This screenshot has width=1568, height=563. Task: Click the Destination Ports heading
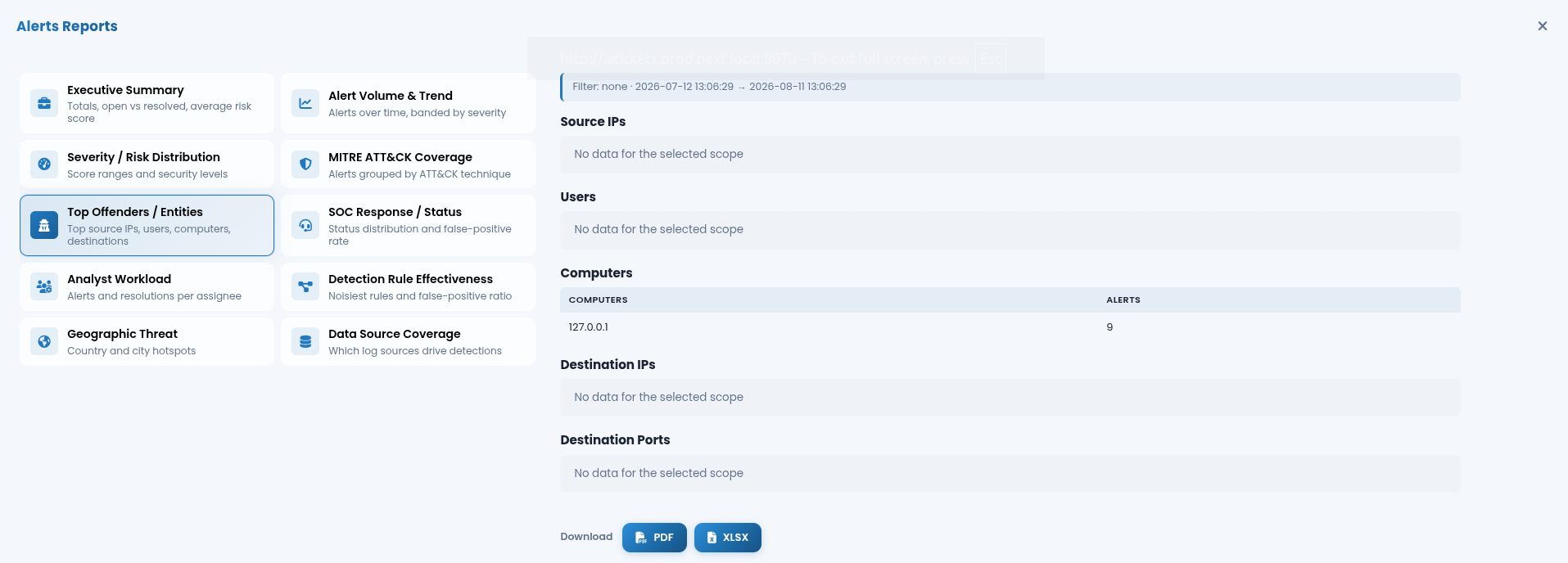click(615, 440)
